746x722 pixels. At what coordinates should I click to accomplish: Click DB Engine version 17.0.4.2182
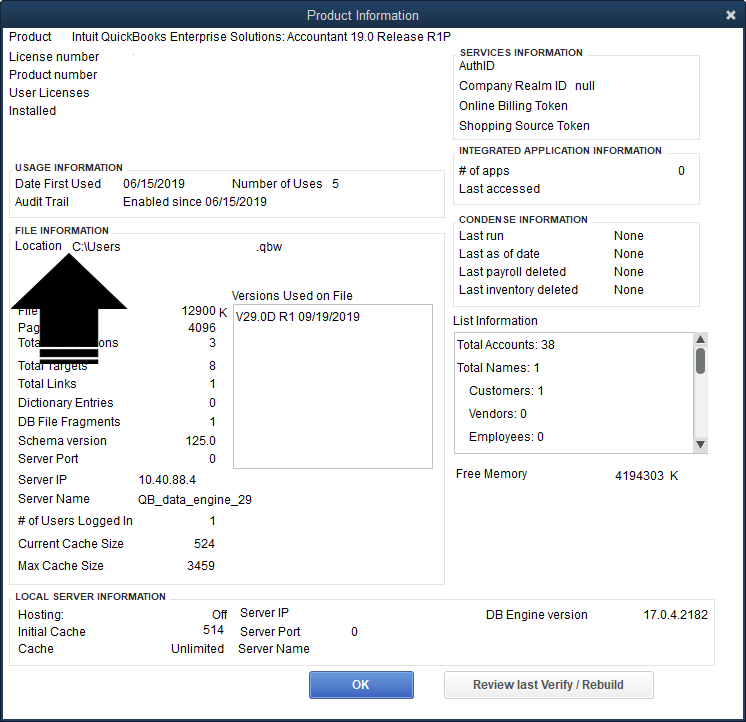[x=676, y=615]
